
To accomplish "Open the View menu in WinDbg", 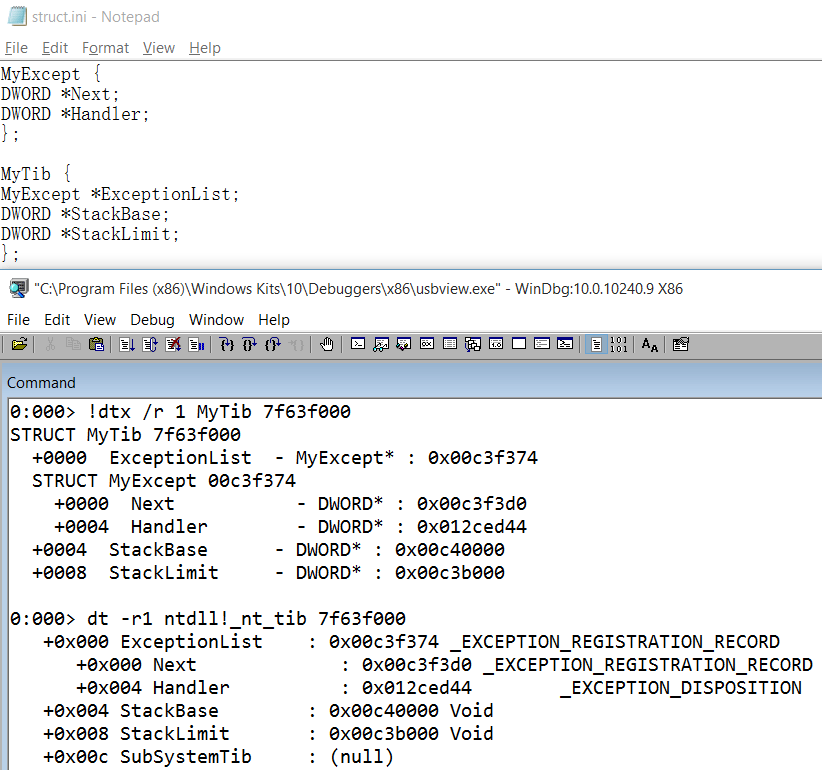I will [100, 320].
